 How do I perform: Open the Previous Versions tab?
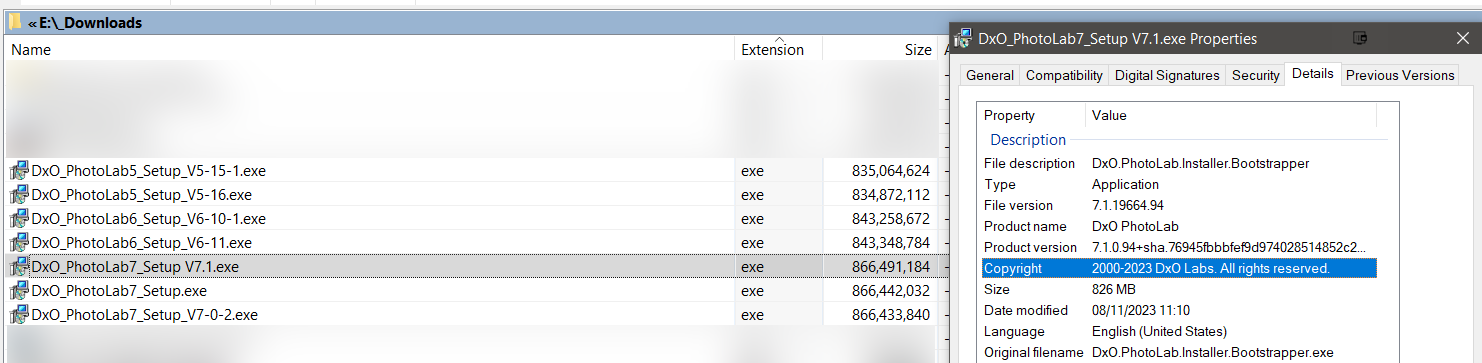coord(1400,75)
